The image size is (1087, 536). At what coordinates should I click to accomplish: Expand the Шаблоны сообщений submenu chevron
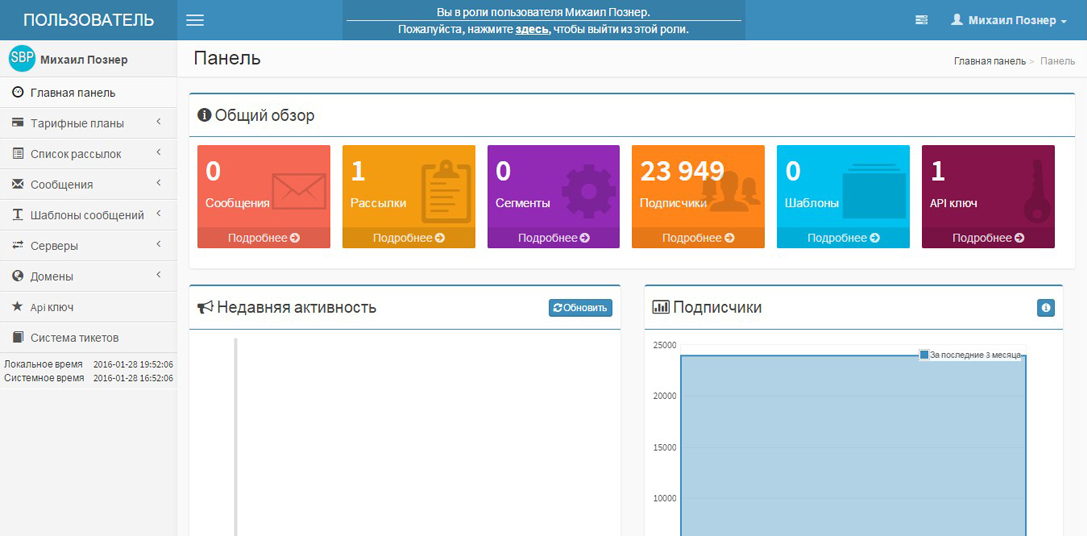pos(158,214)
